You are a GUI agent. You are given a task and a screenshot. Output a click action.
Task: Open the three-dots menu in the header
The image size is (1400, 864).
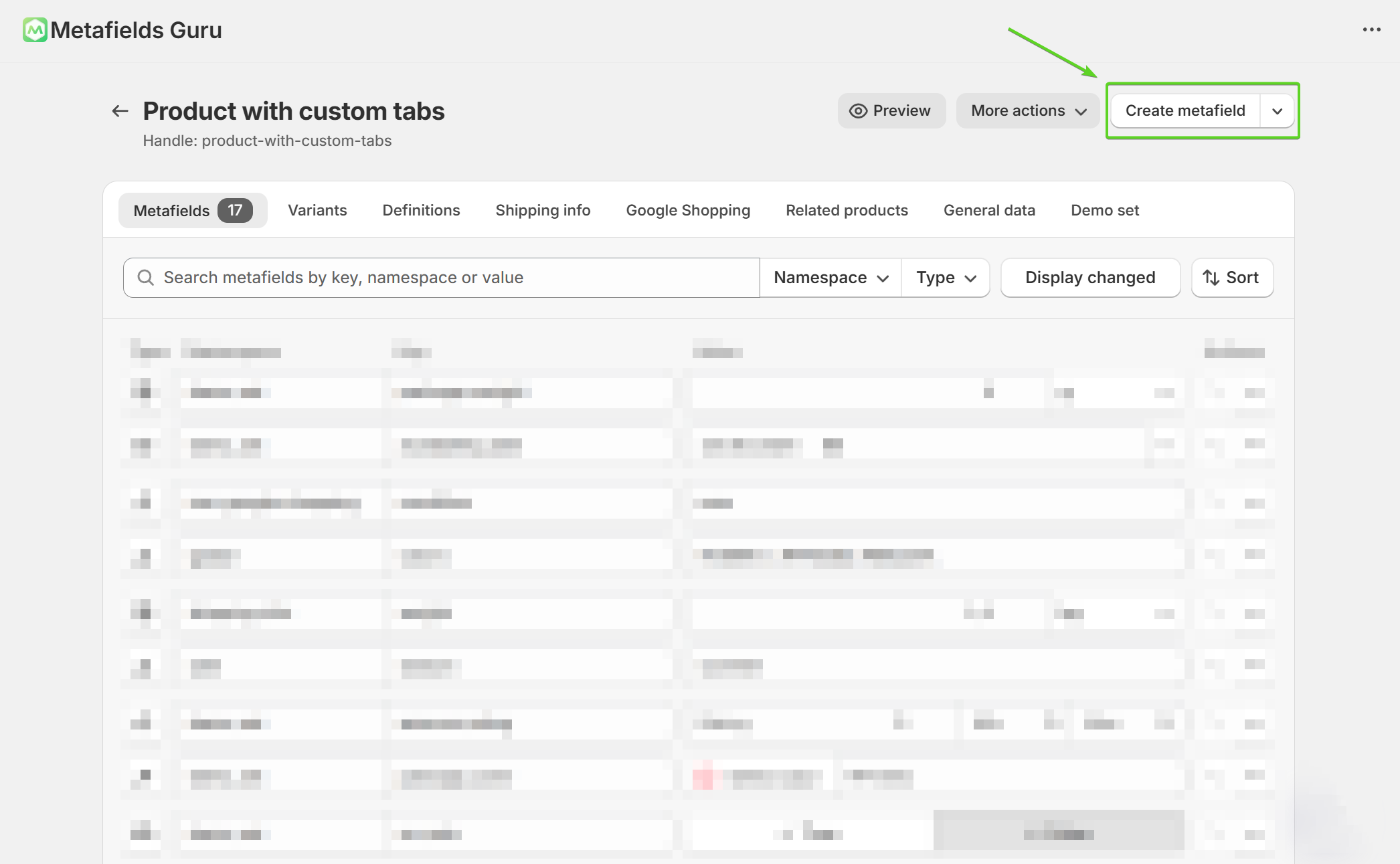(1371, 30)
